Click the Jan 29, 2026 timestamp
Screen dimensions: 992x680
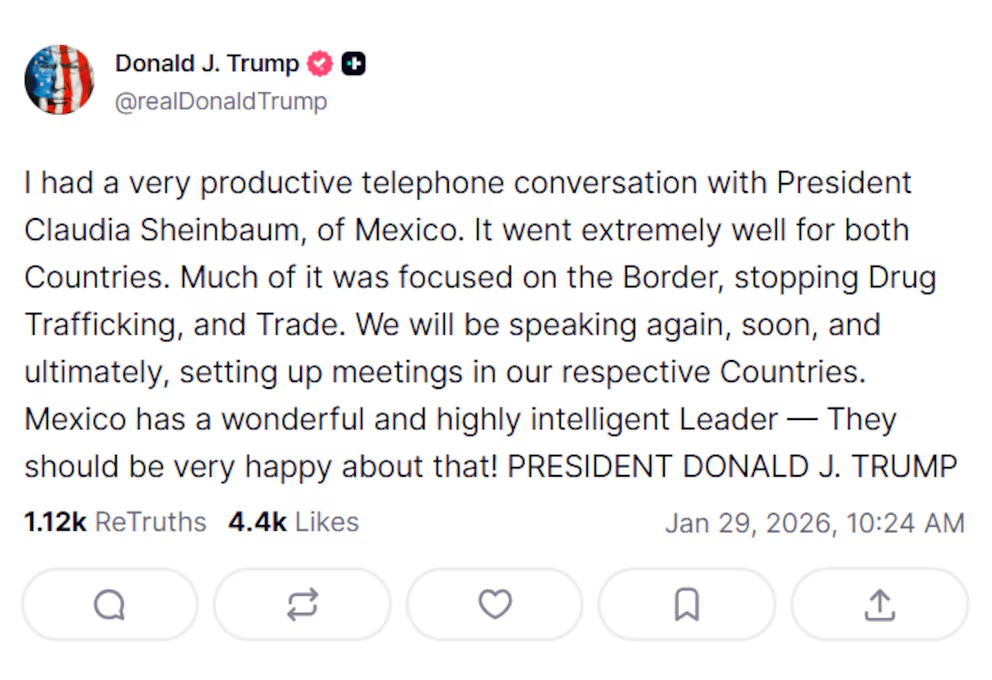[750, 523]
